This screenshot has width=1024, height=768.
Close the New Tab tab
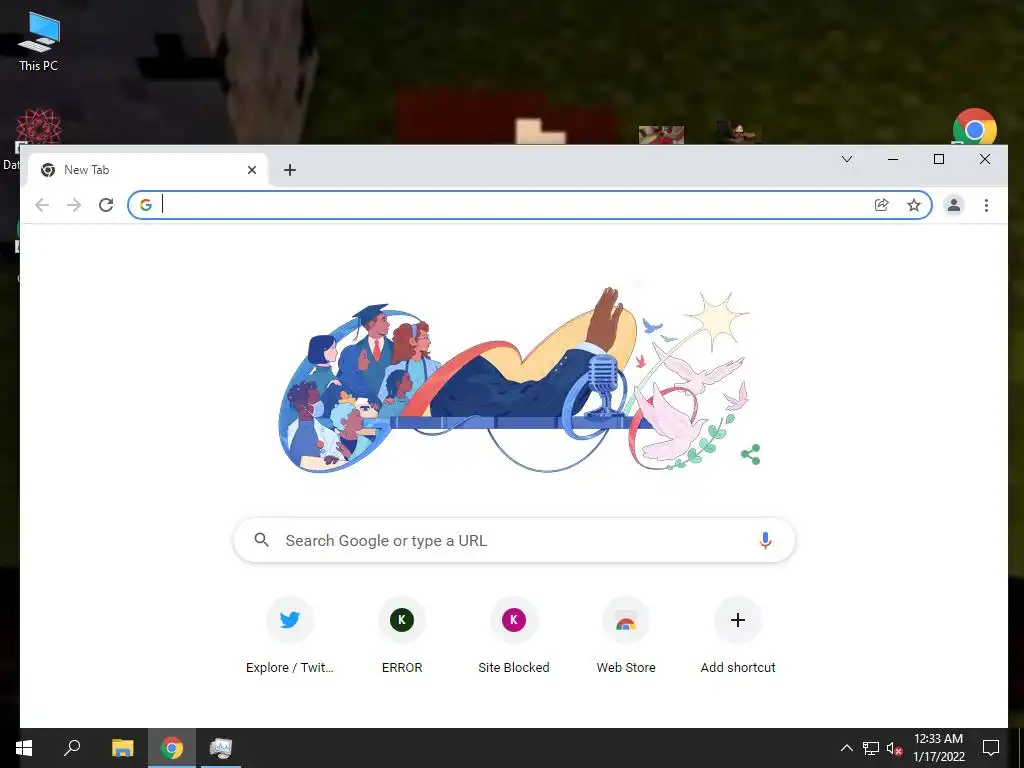click(251, 170)
